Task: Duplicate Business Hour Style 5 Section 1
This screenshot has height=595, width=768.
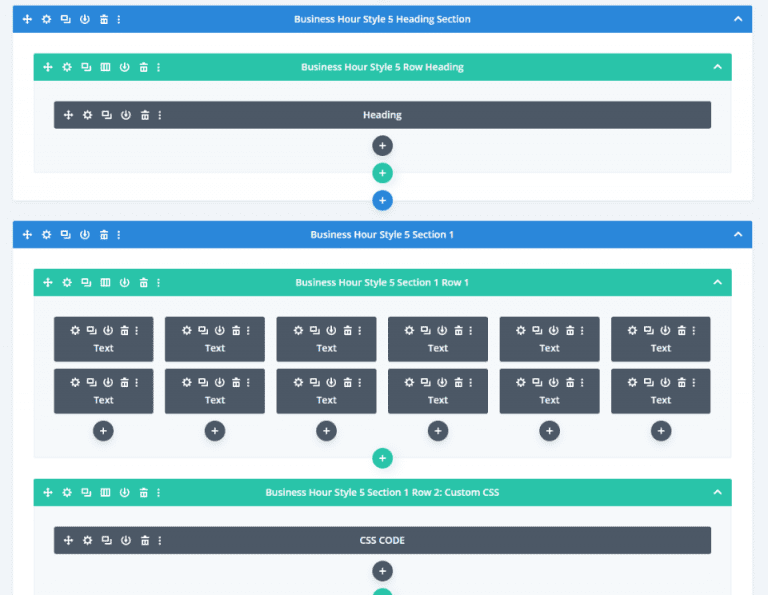Action: click(65, 235)
